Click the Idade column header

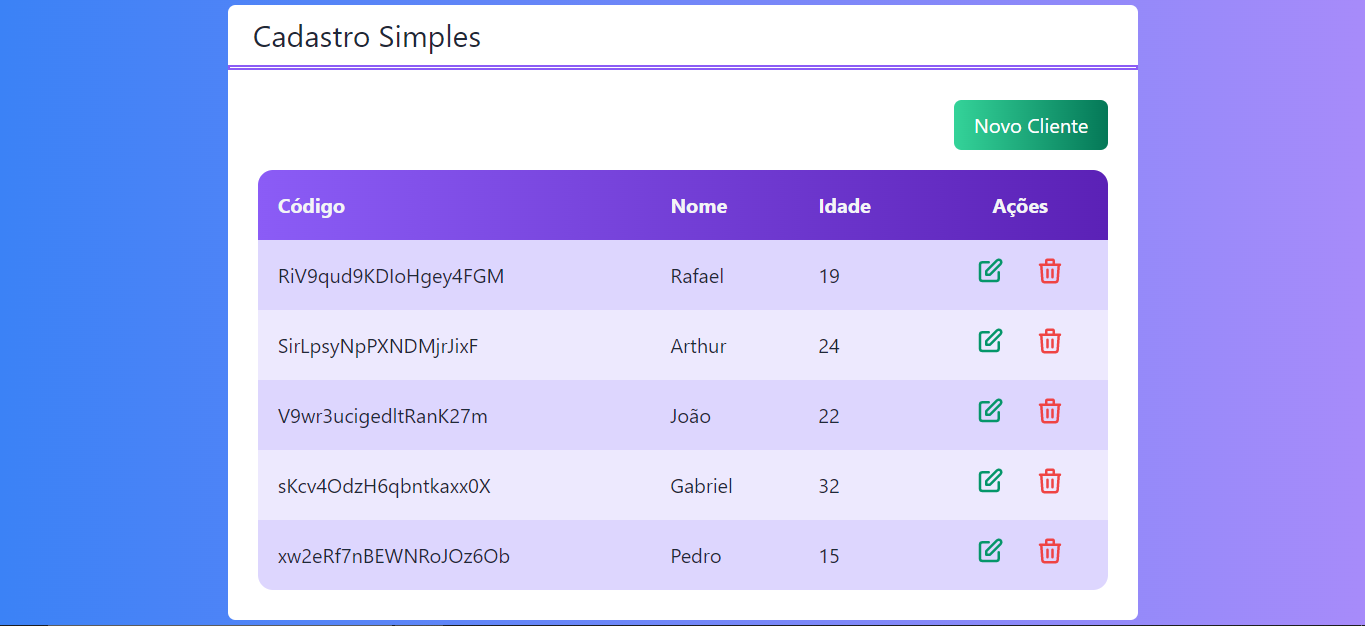(x=845, y=205)
